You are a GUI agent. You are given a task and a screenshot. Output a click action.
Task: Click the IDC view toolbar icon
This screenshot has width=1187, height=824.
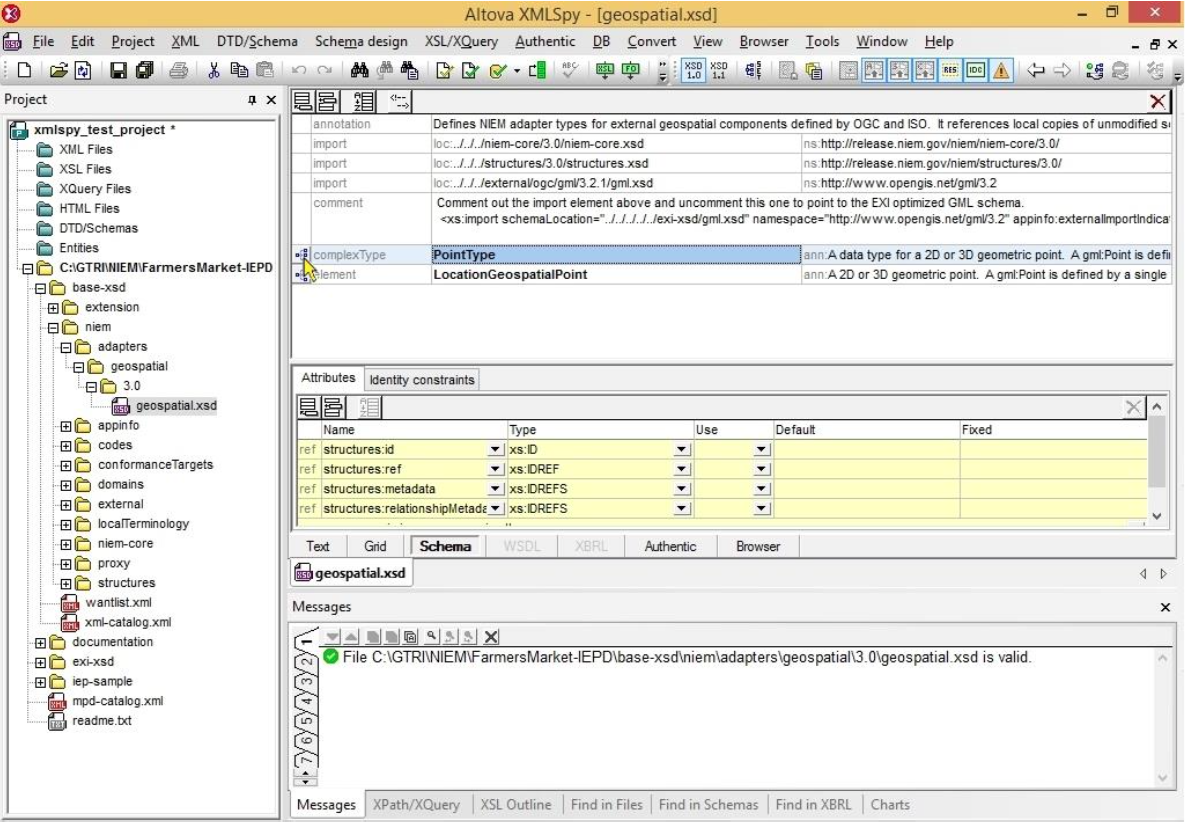(973, 71)
